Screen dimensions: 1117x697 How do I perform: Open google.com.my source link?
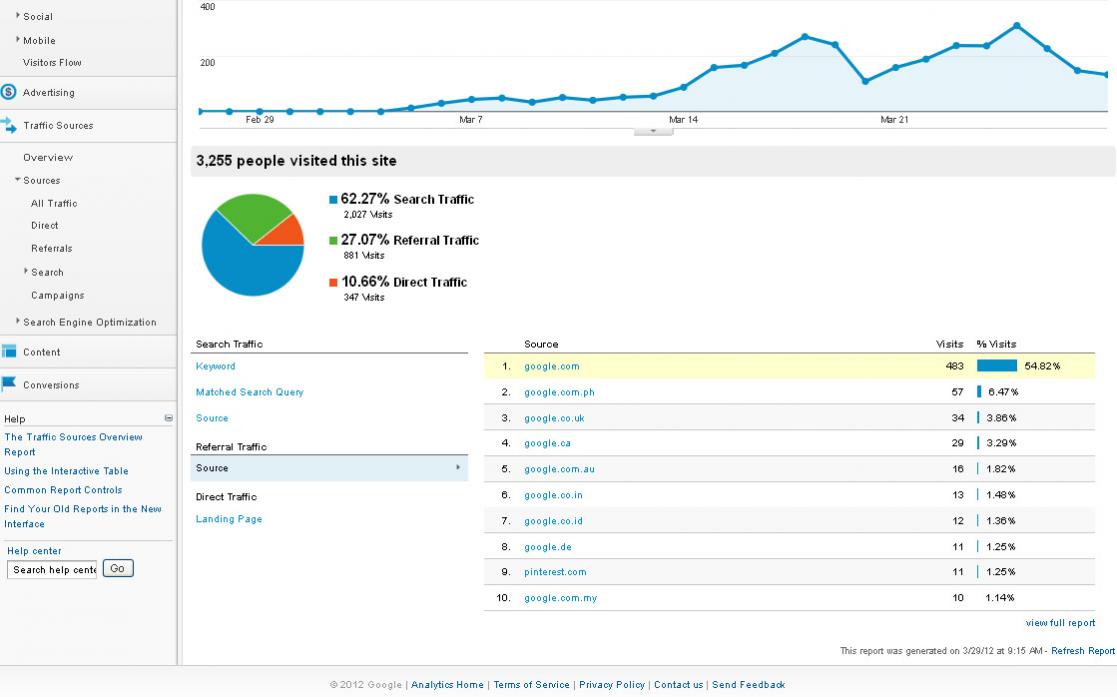coord(561,598)
